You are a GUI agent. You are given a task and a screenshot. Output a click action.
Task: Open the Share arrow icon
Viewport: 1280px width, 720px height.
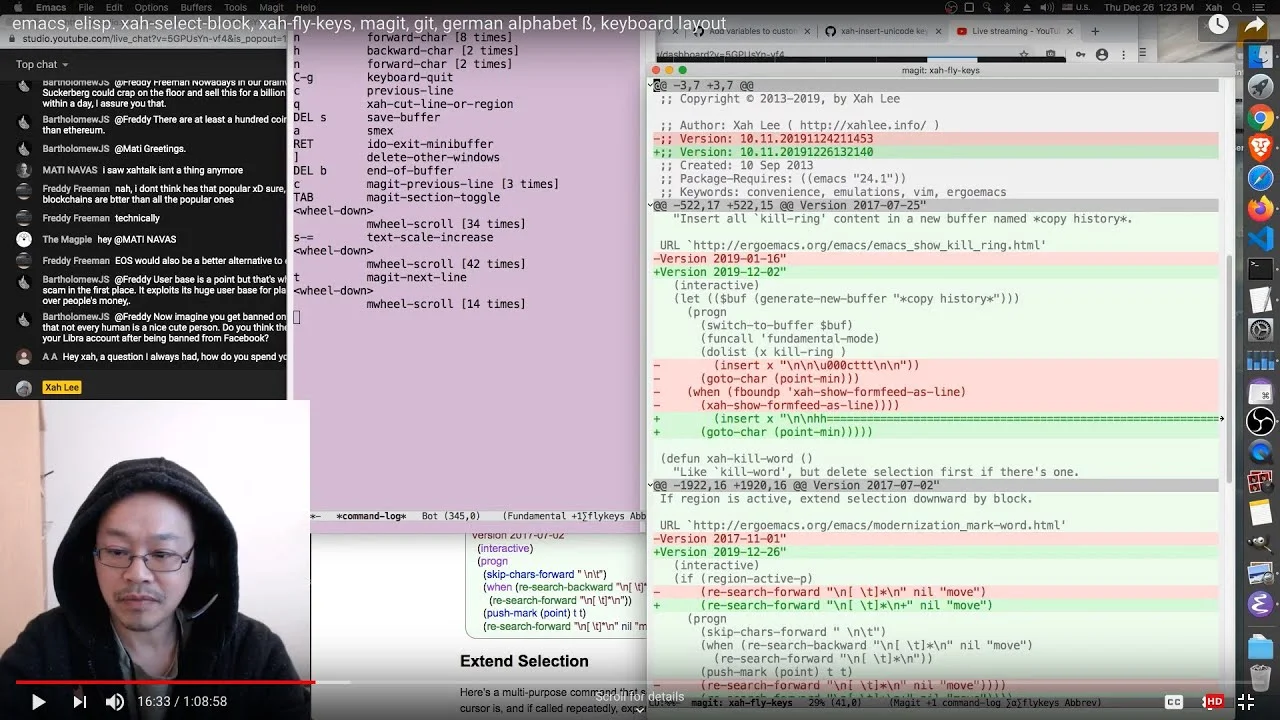1255,25
